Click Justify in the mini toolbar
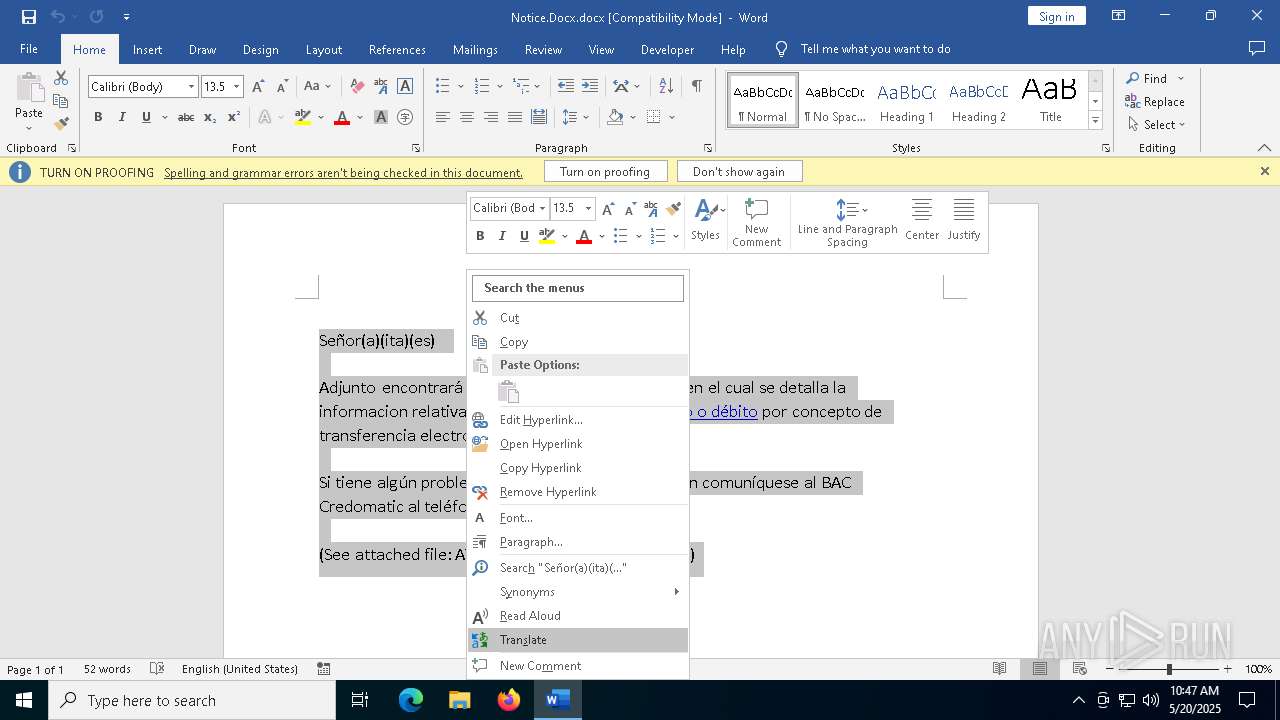The width and height of the screenshot is (1280, 720). click(x=964, y=220)
